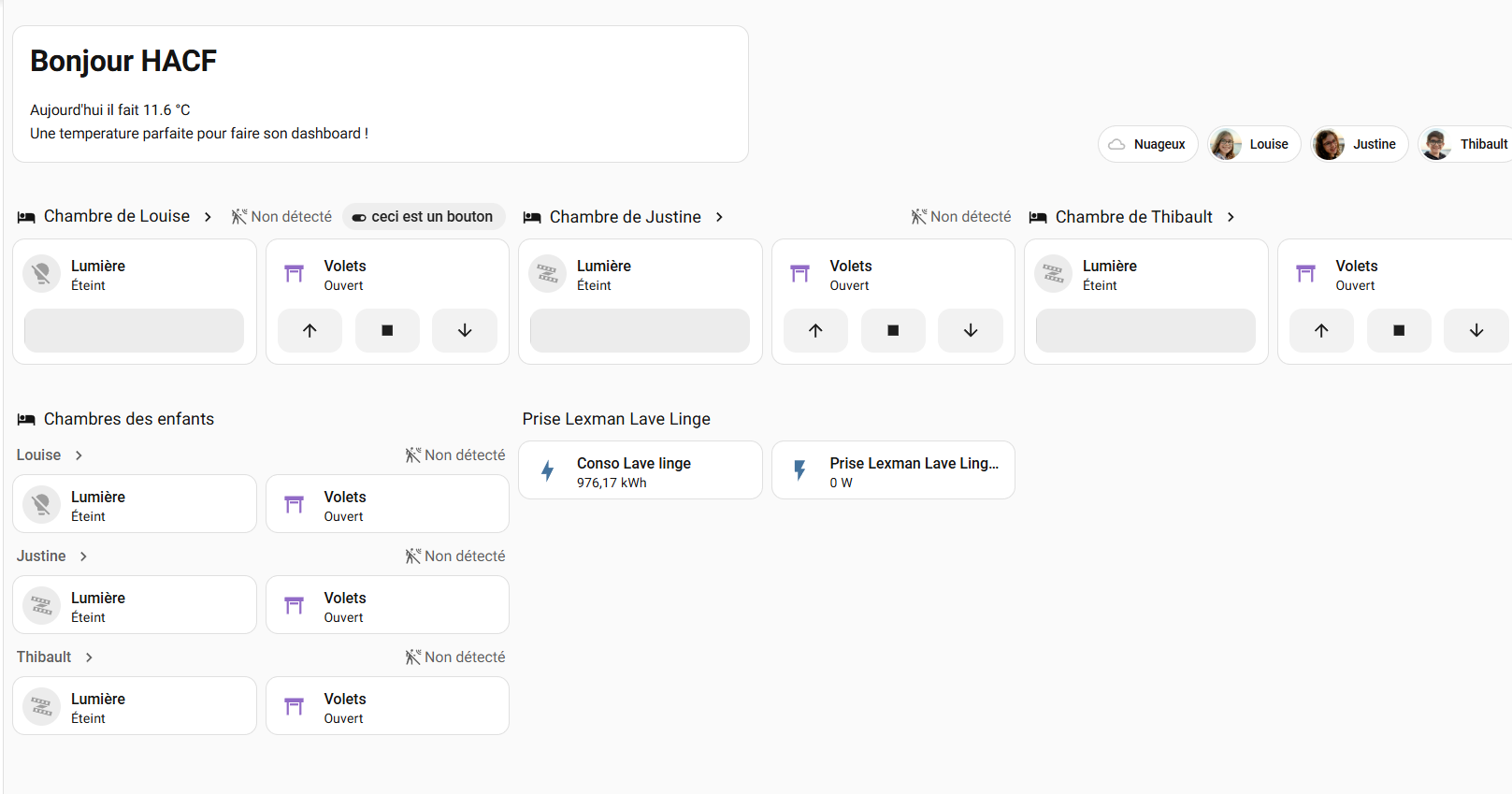The image size is (1512, 794).
Task: Click the light bulb icon in Chambre de Louise
Action: tap(41, 274)
